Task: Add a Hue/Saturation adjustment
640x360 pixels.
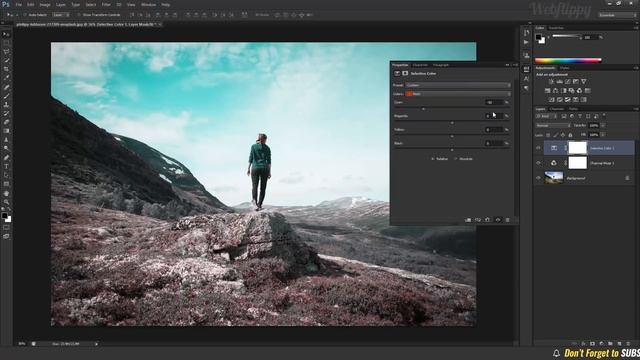Action: coord(548,91)
